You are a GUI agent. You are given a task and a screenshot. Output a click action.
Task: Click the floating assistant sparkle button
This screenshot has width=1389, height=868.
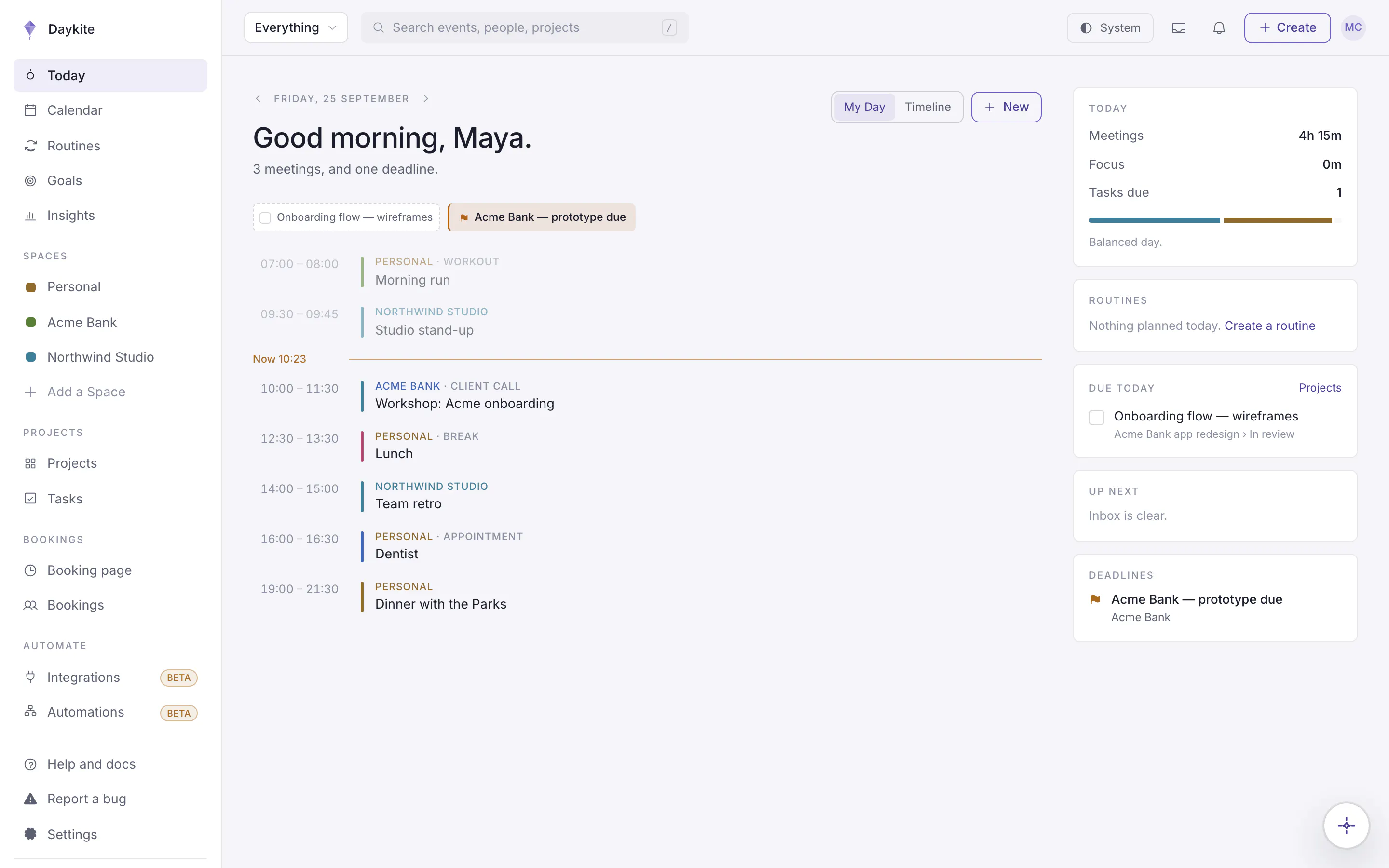[1346, 826]
